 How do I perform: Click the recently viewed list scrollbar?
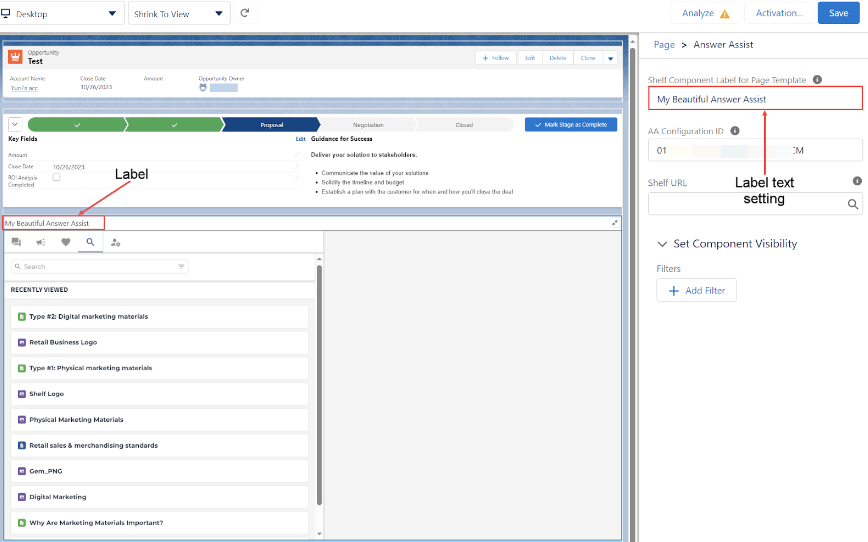319,385
